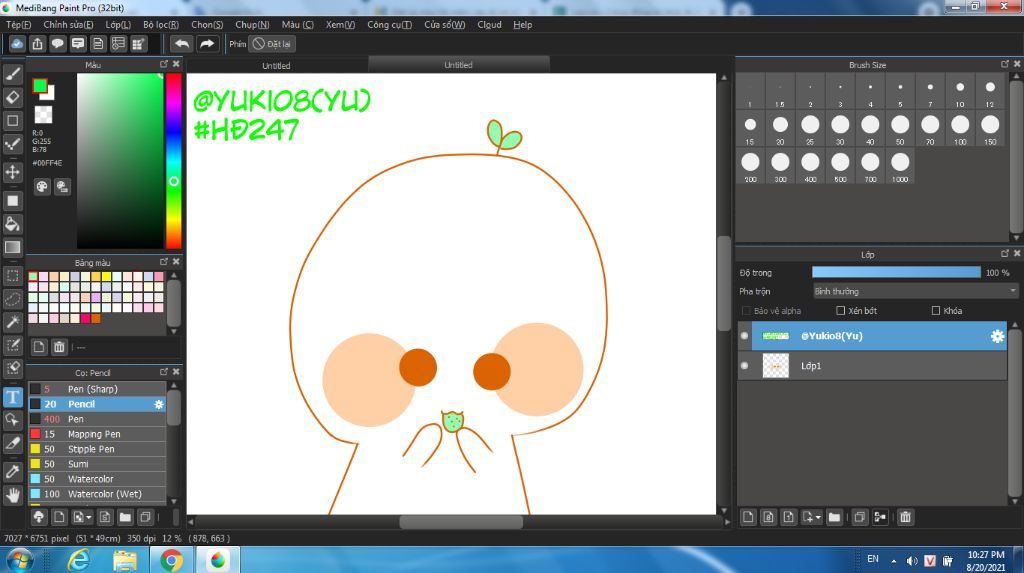Viewport: 1024px width, 573px height.
Task: Hide the Lớp1 layer
Action: click(744, 366)
